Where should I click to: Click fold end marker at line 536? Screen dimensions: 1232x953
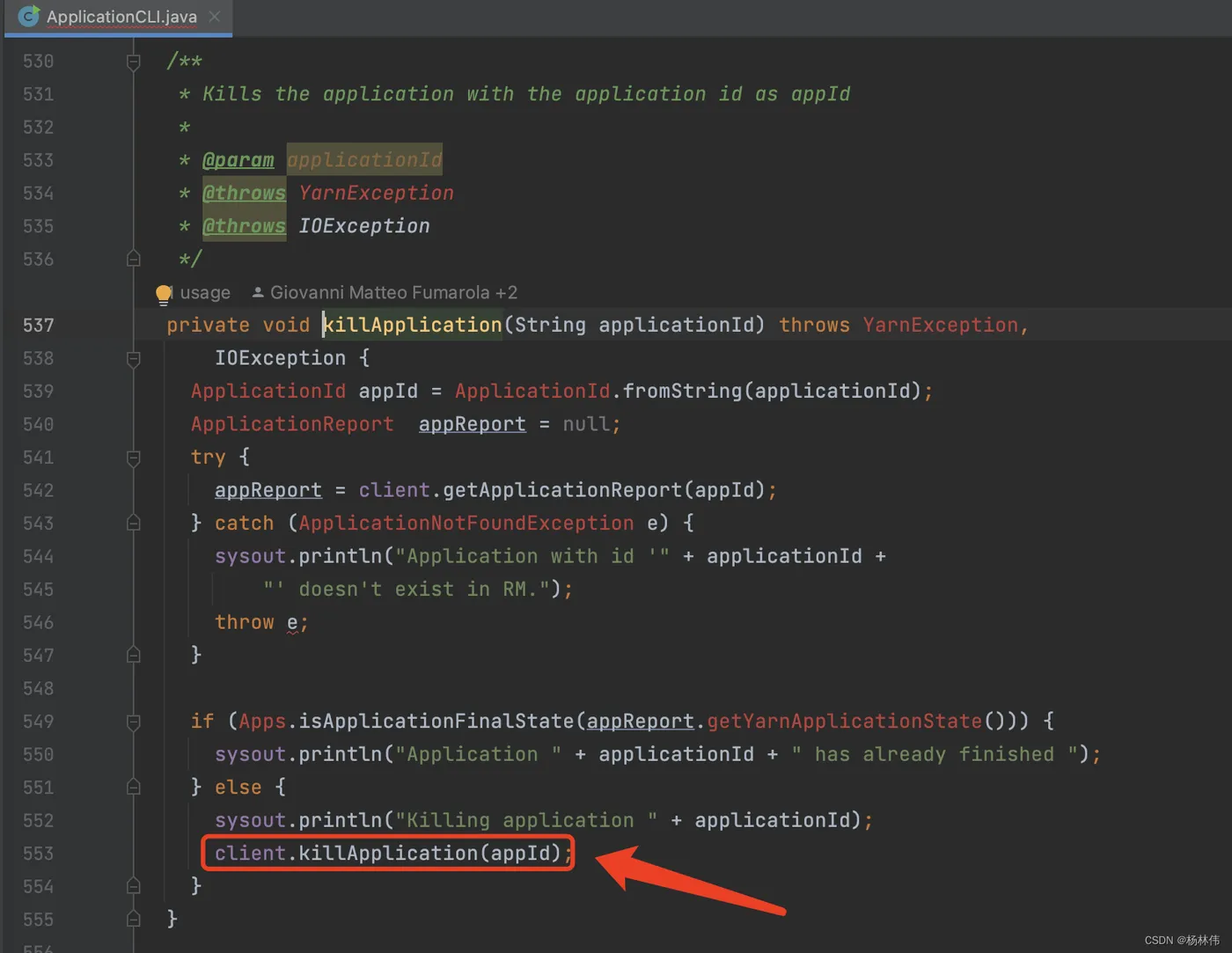click(134, 259)
